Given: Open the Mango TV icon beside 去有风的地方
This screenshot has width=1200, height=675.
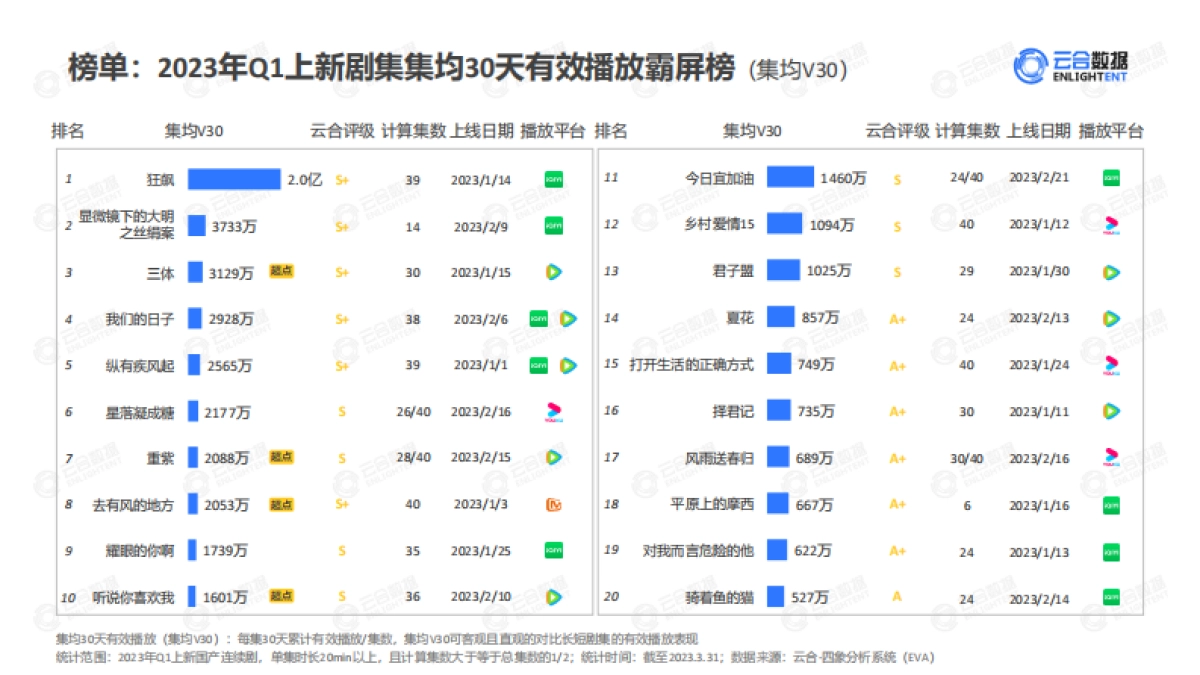Looking at the screenshot, I should (x=556, y=504).
